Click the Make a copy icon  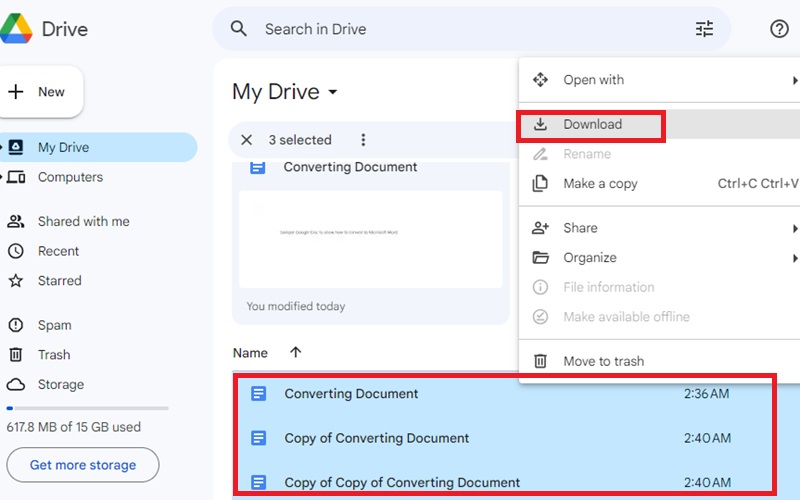(x=540, y=183)
